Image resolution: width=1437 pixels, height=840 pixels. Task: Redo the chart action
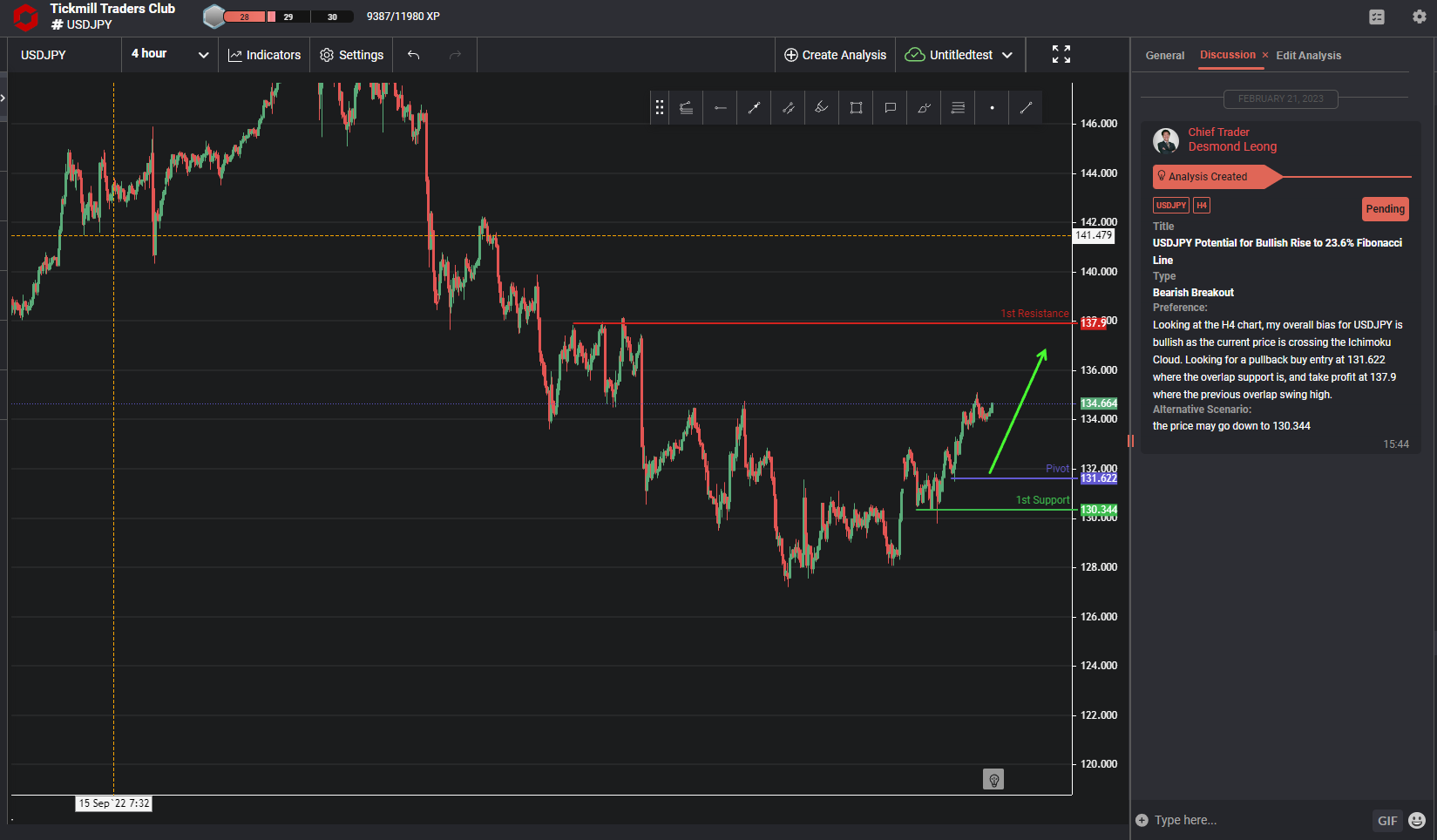[x=455, y=55]
